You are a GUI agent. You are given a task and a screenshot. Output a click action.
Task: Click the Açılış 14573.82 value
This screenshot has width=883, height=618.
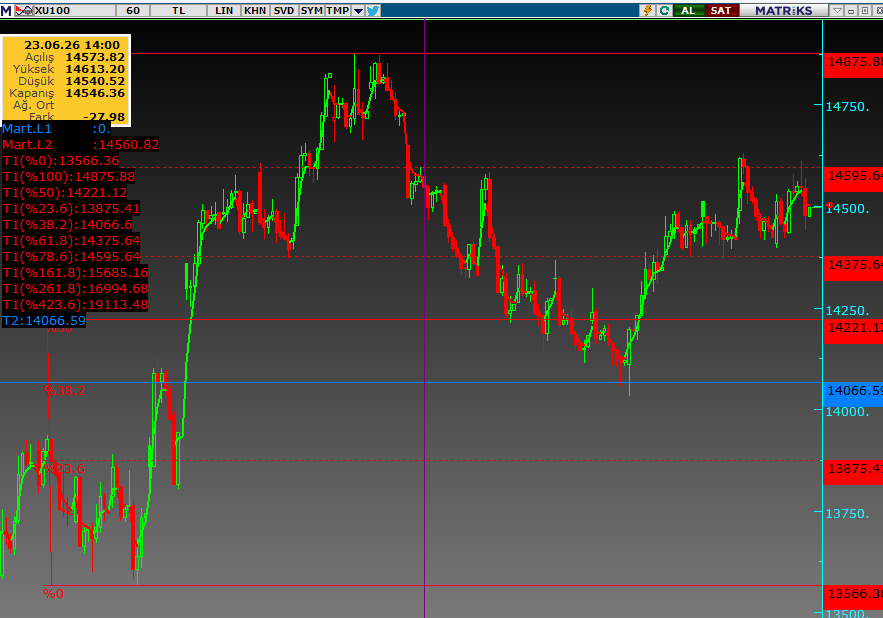(x=95, y=57)
